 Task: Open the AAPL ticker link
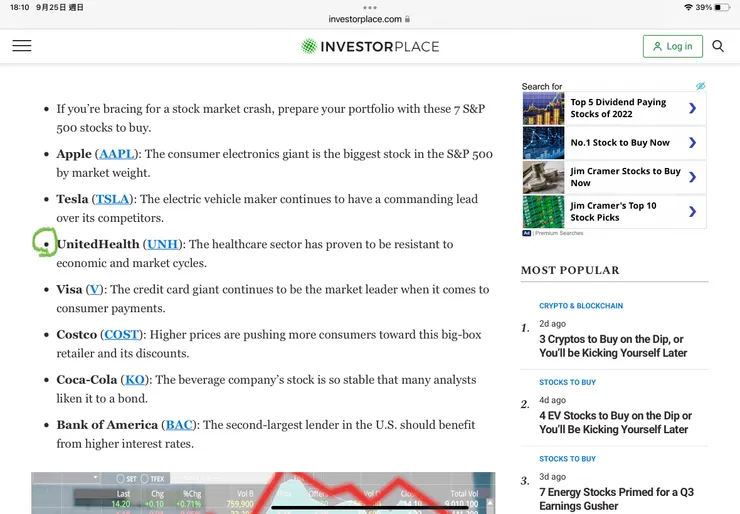pyautogui.click(x=117, y=154)
